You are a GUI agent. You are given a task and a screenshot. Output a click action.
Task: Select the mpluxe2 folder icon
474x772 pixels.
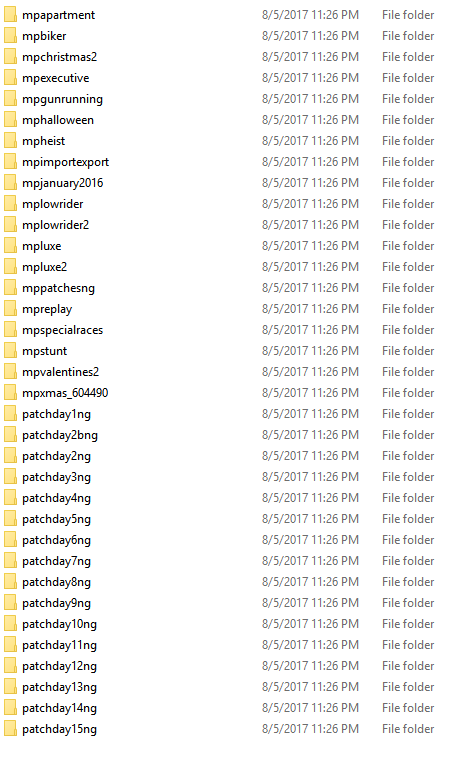(x=10, y=267)
